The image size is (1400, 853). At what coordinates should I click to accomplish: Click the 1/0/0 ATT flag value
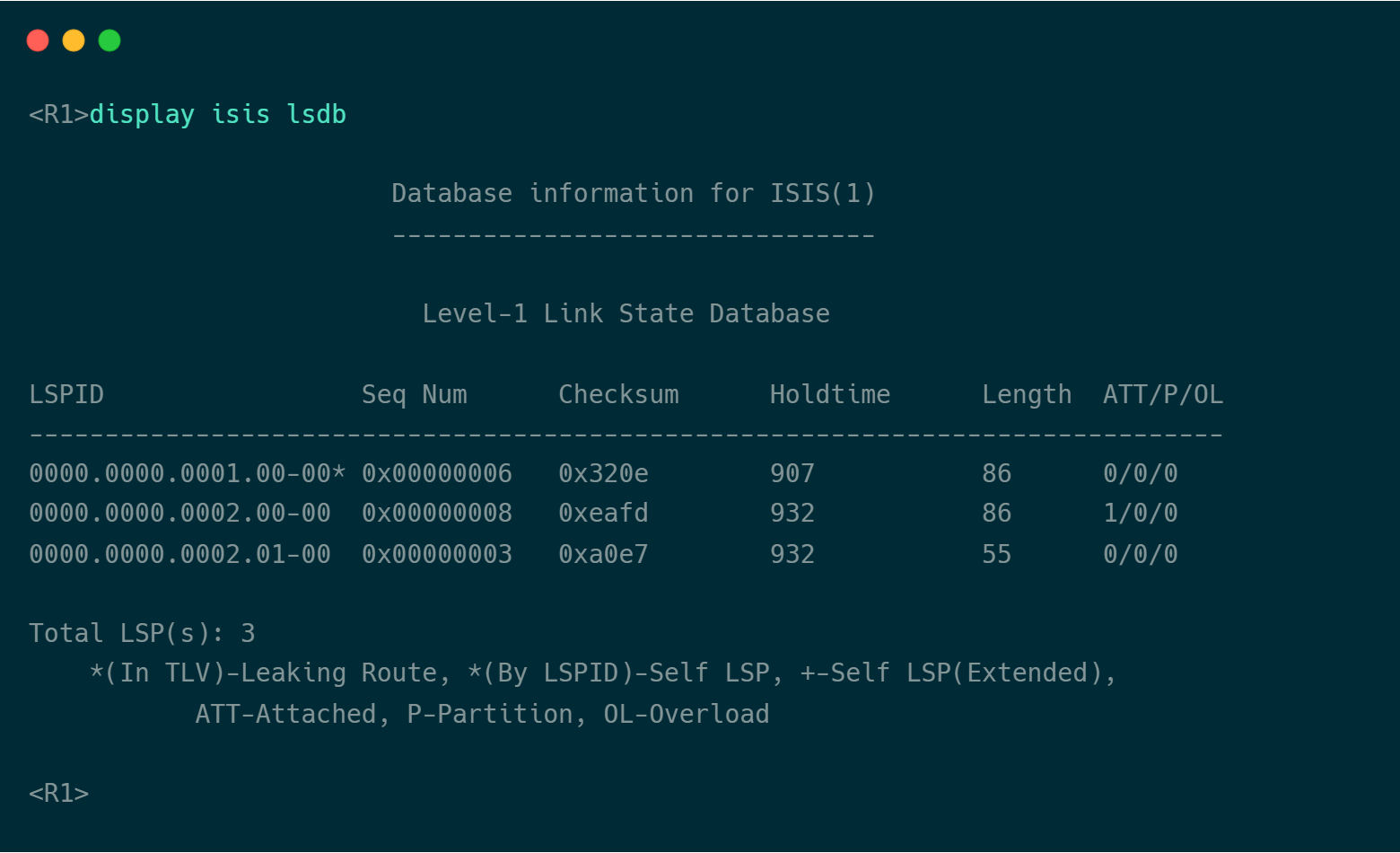click(1140, 514)
